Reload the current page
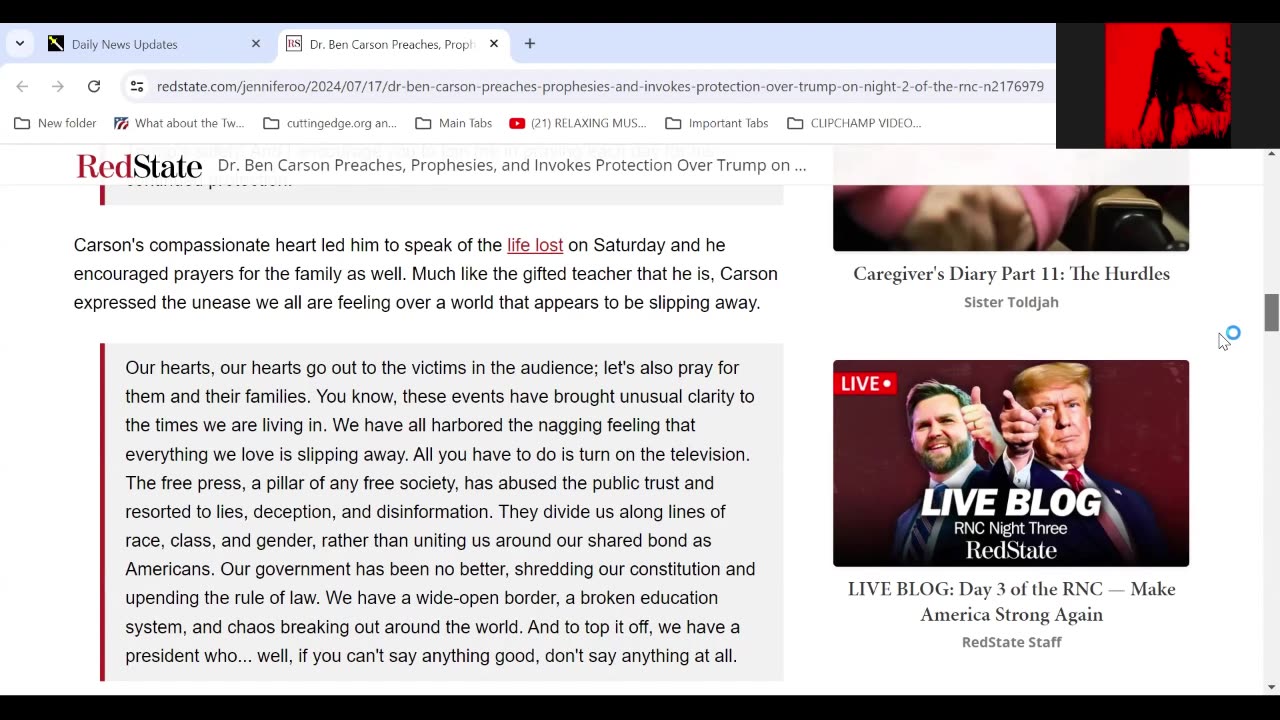 tap(94, 87)
